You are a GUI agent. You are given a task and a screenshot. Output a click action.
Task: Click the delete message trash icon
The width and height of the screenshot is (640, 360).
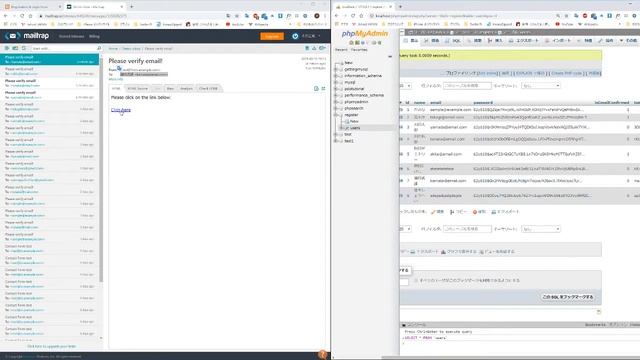coord(307,48)
